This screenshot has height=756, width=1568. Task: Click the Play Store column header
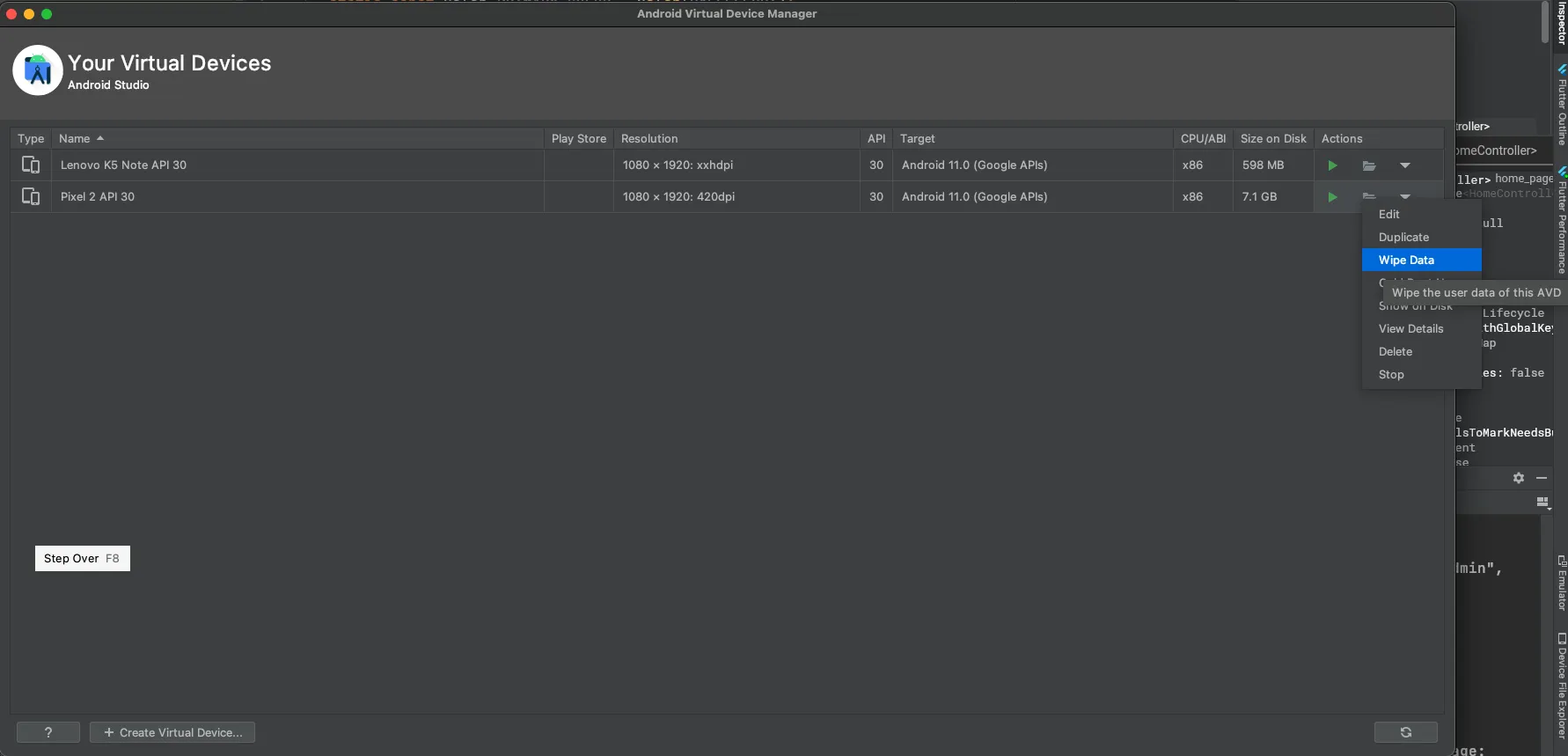pyautogui.click(x=579, y=138)
